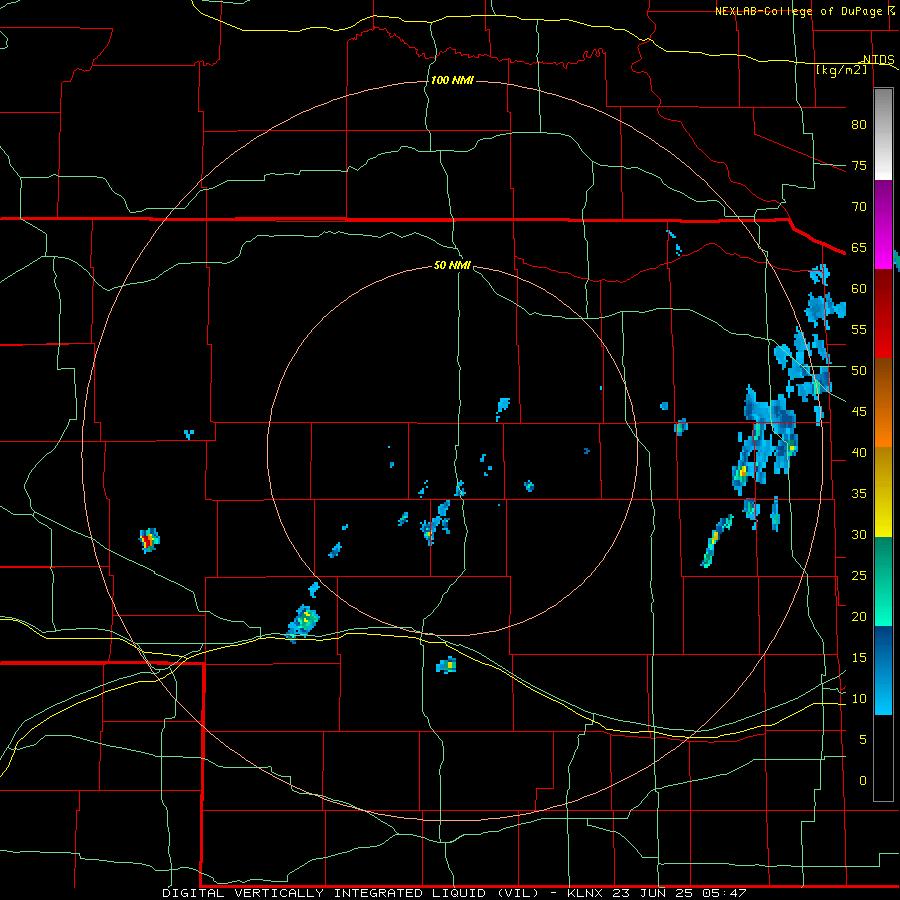Select the orange-brown segment of VIL scale
The height and width of the screenshot is (900, 900).
(x=884, y=403)
